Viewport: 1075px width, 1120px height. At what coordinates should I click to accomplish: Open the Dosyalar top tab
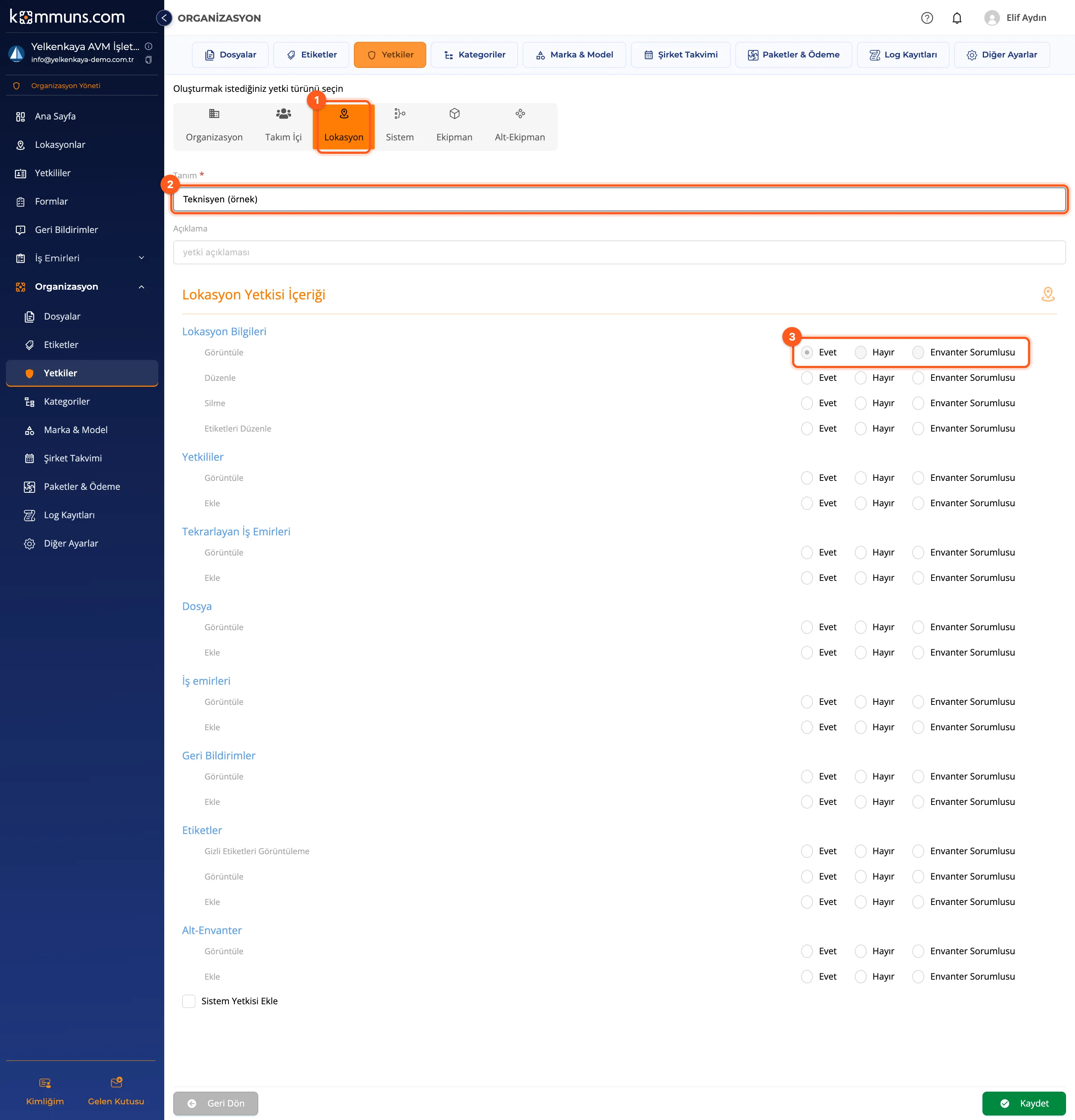231,55
